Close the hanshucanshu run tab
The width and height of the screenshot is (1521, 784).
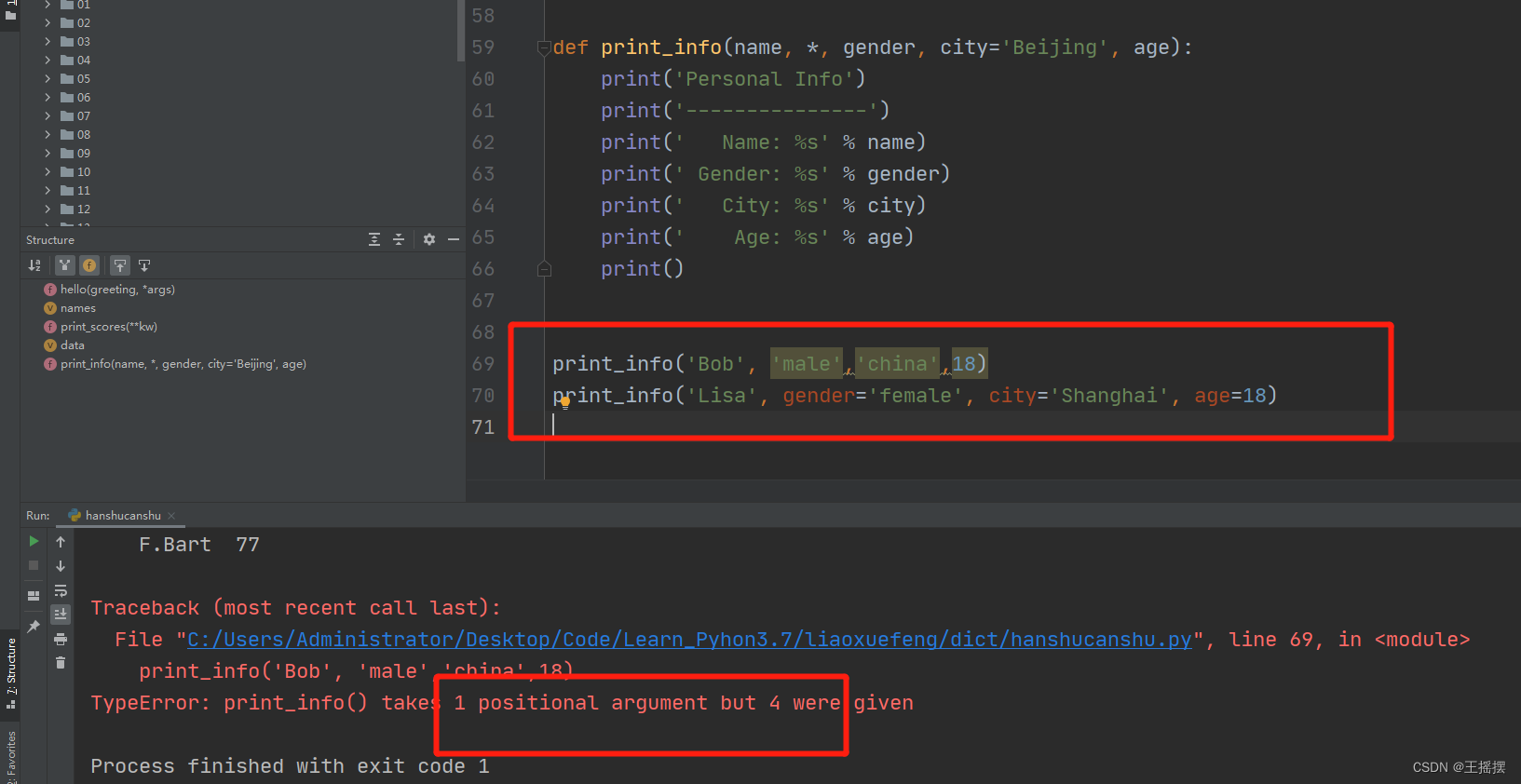coord(171,515)
